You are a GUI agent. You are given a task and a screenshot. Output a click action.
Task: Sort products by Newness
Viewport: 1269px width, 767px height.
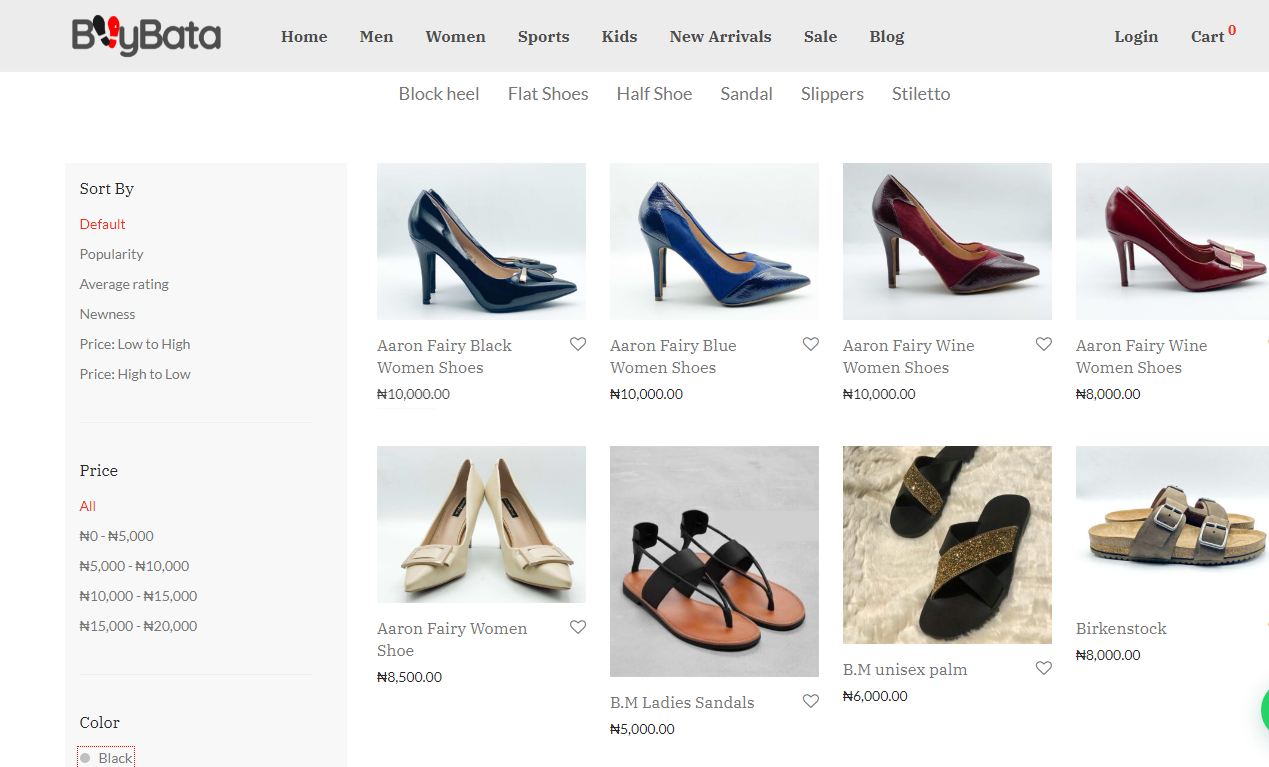pyautogui.click(x=107, y=314)
